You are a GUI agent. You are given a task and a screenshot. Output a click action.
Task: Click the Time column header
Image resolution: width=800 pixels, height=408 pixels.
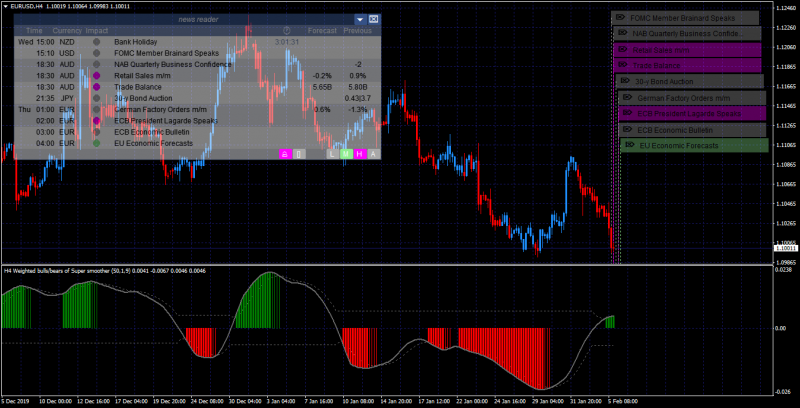34,31
